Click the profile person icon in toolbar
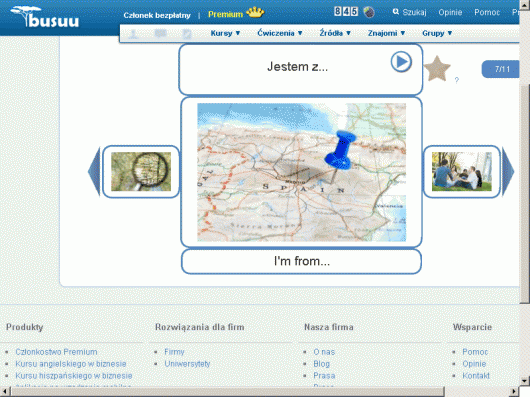The width and height of the screenshot is (530, 397). [x=134, y=33]
